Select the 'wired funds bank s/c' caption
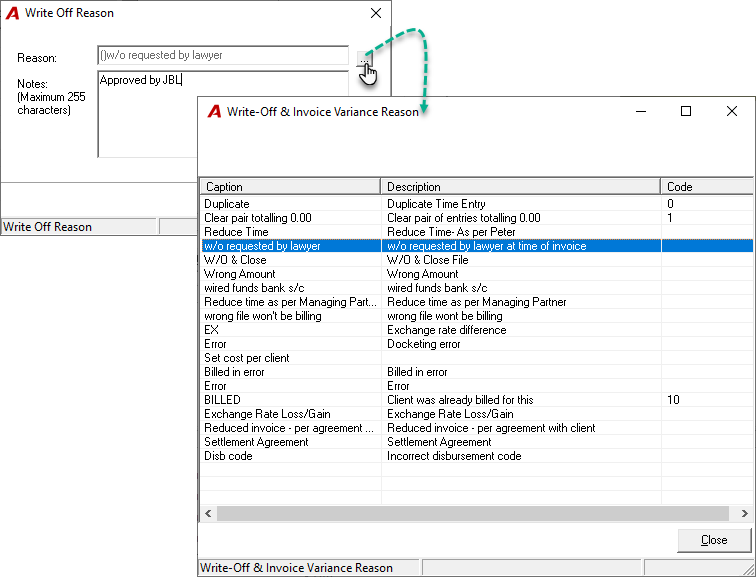Viewport: 756px width, 577px height. [254, 288]
